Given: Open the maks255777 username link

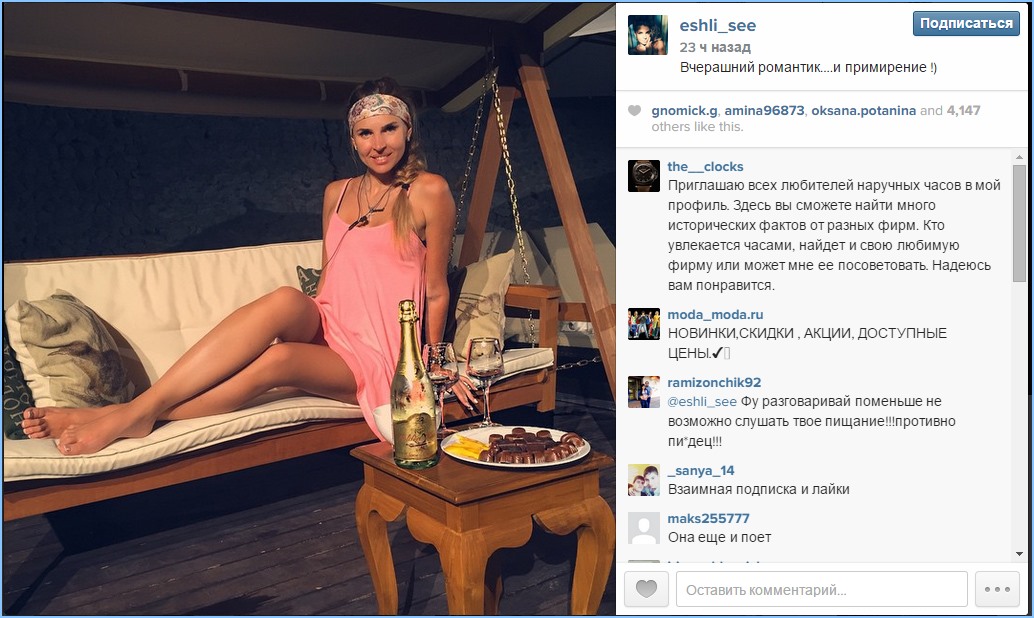Looking at the screenshot, I should click(x=708, y=518).
